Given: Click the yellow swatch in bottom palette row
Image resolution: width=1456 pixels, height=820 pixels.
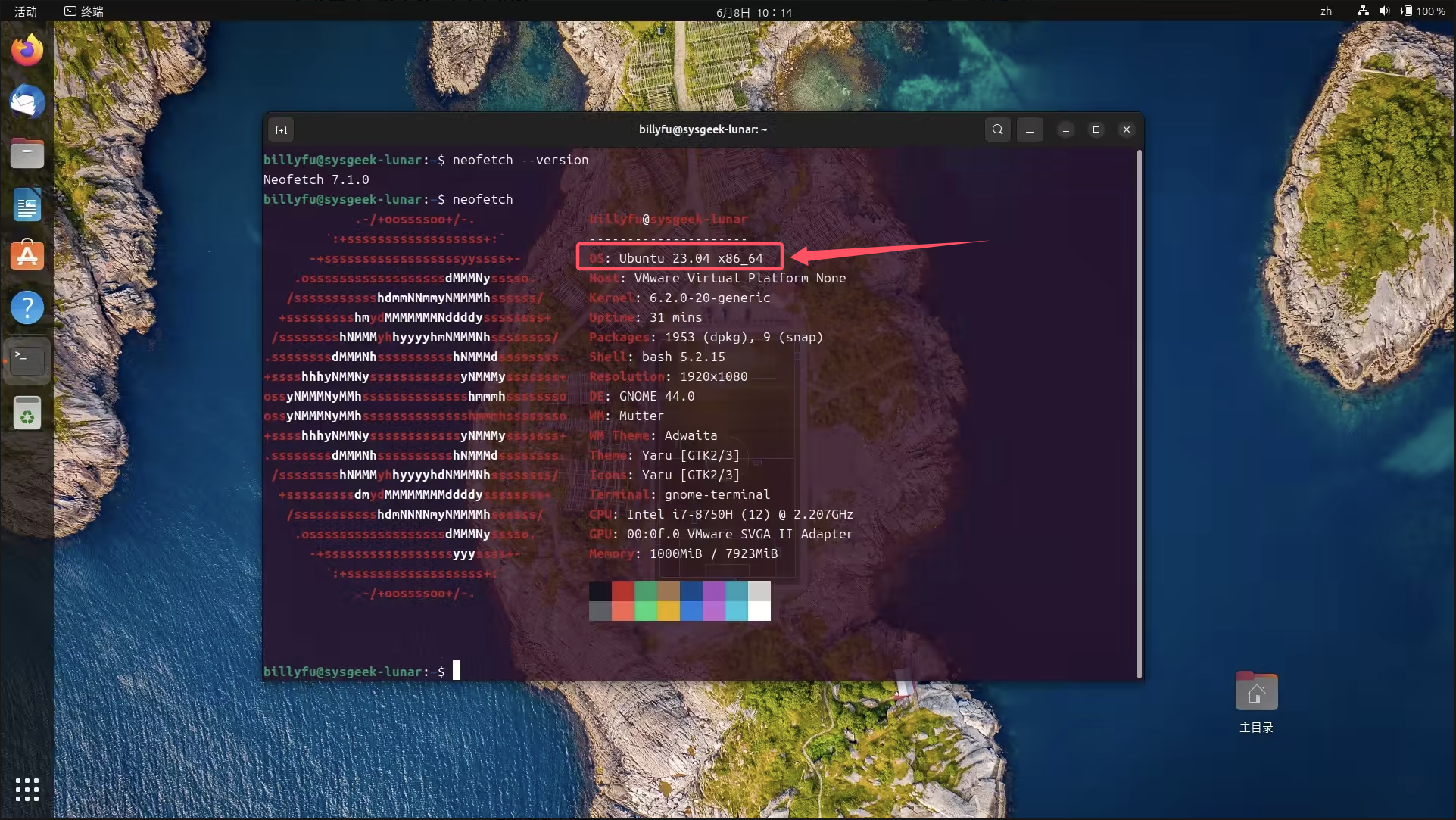Looking at the screenshot, I should tap(669, 611).
